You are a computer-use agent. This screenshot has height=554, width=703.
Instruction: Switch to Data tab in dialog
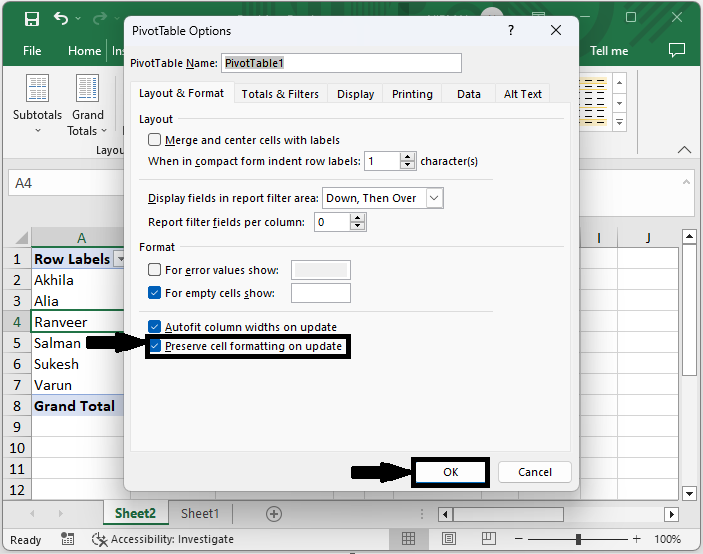click(469, 94)
